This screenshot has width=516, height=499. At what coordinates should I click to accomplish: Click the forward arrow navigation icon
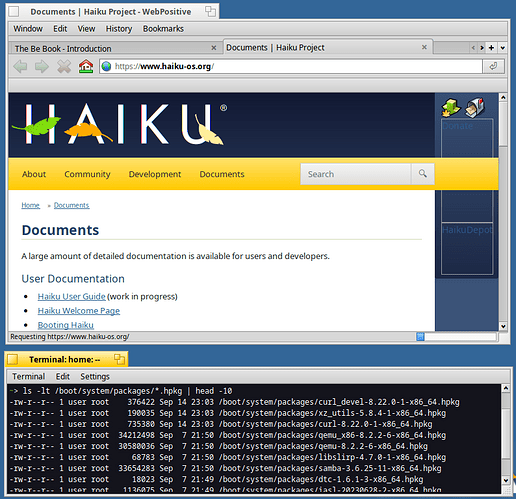pos(42,66)
